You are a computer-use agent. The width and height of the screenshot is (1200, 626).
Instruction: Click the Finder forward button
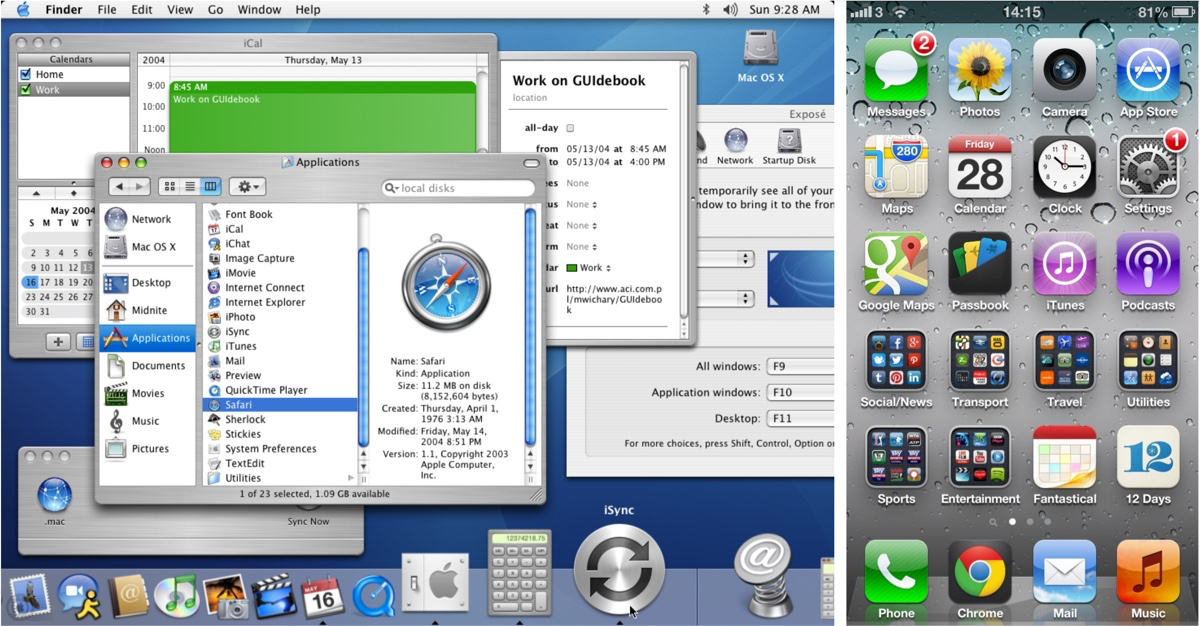(140, 187)
